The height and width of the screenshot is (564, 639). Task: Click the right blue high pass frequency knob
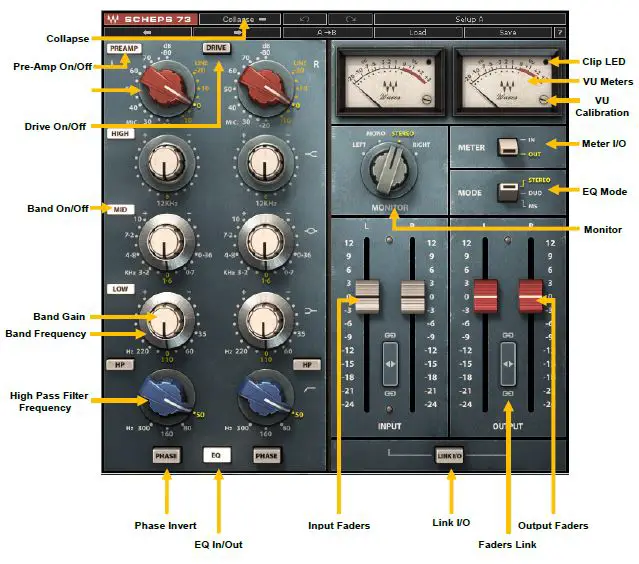tap(265, 396)
